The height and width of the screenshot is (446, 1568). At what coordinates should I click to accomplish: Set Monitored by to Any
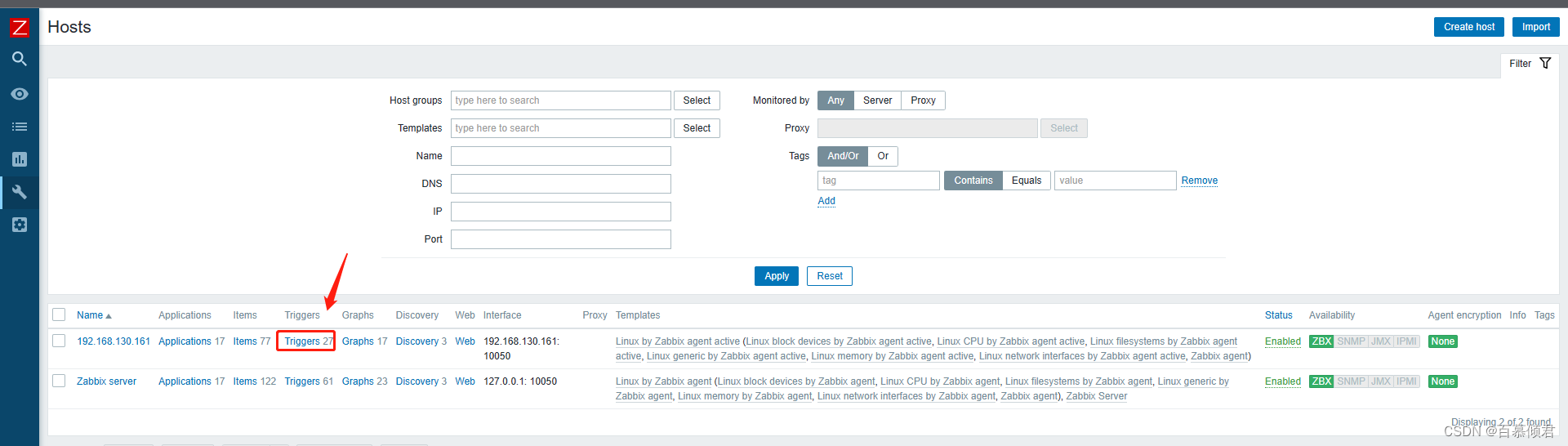point(835,100)
